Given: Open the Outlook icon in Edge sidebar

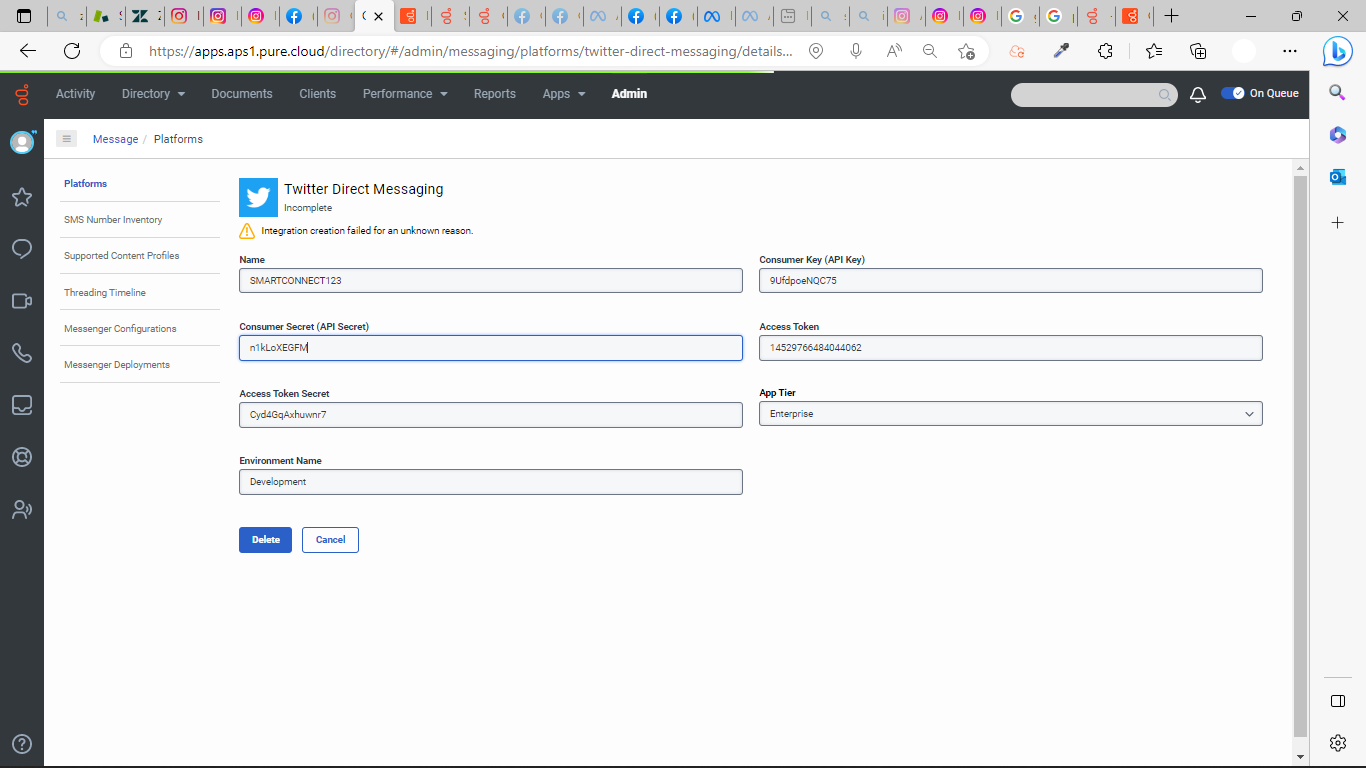Looking at the screenshot, I should pyautogui.click(x=1338, y=177).
